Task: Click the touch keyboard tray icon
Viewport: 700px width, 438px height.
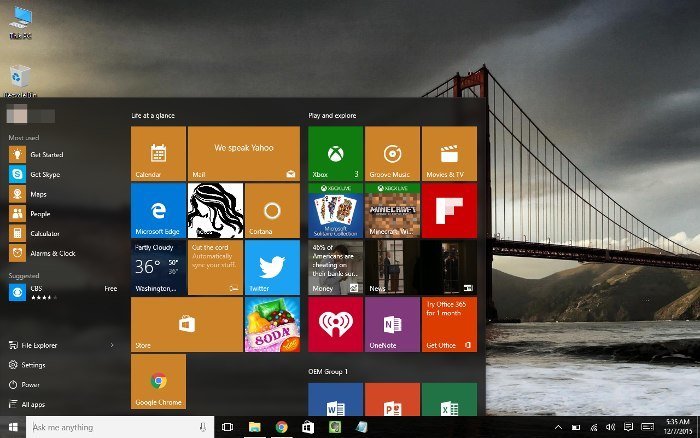Action: tap(647, 427)
